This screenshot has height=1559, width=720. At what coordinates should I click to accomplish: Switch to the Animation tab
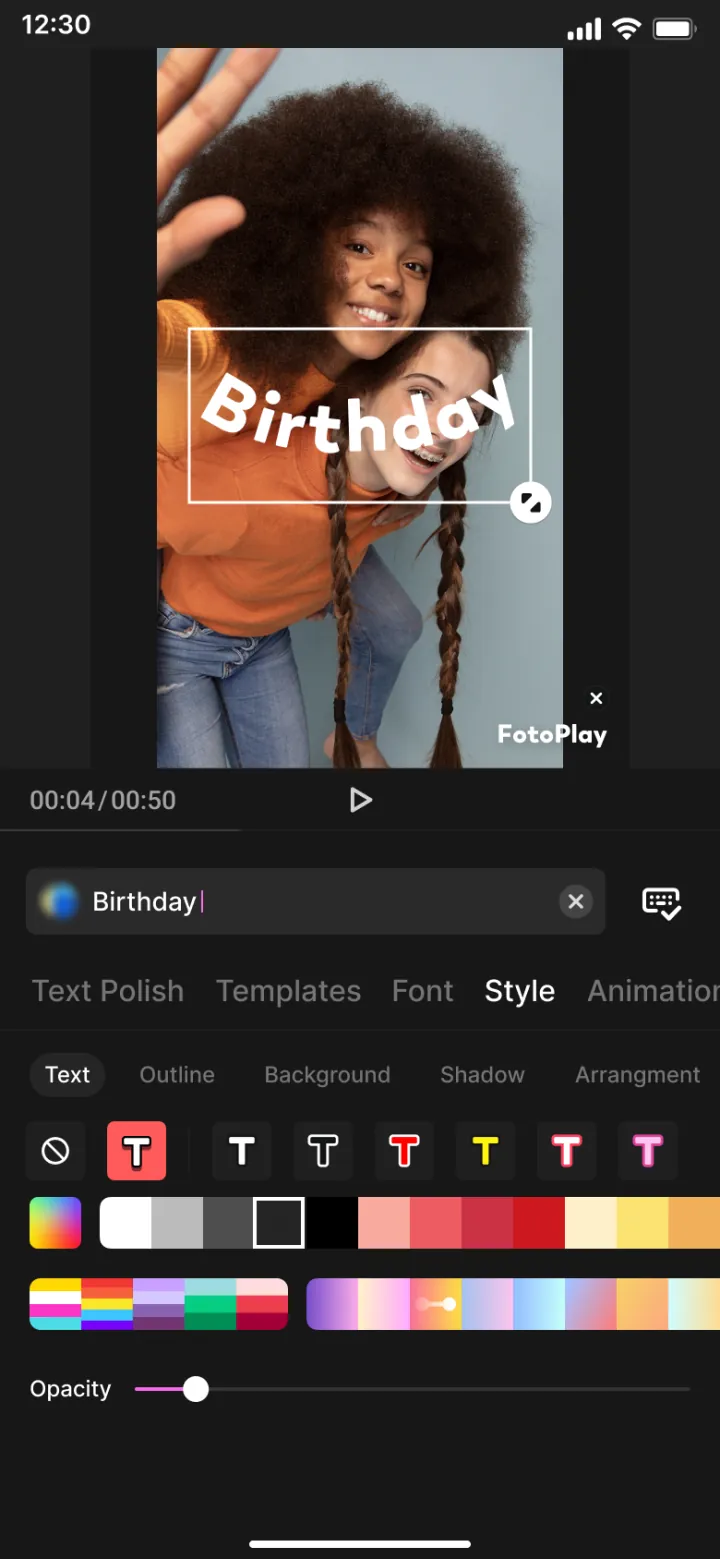(654, 991)
